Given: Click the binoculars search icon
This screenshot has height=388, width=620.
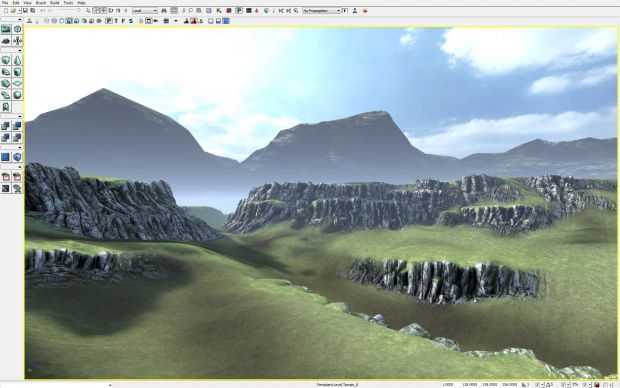Looking at the screenshot, I should (x=164, y=11).
